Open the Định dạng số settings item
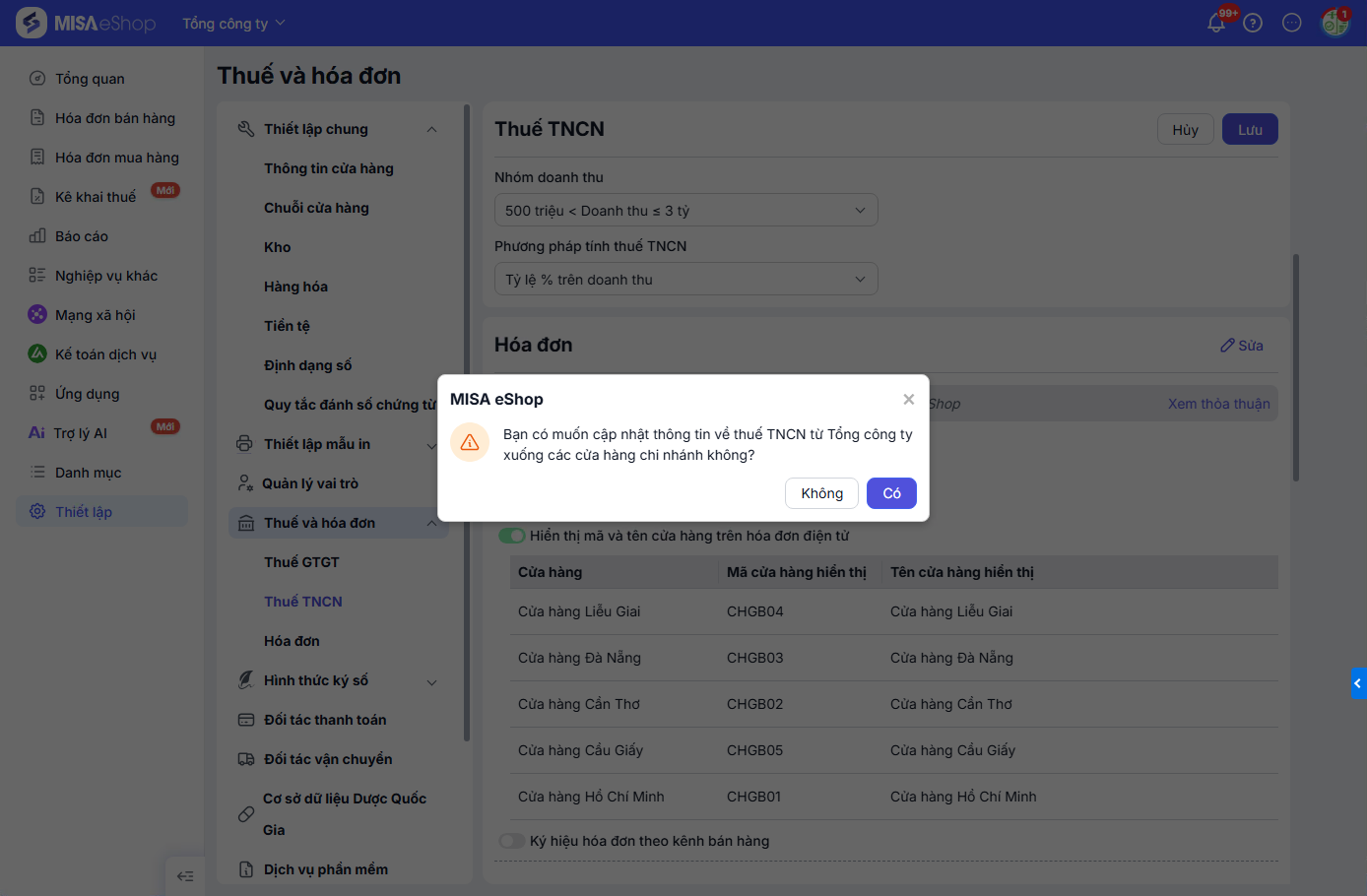Screen dimensions: 1367x896 307,365
